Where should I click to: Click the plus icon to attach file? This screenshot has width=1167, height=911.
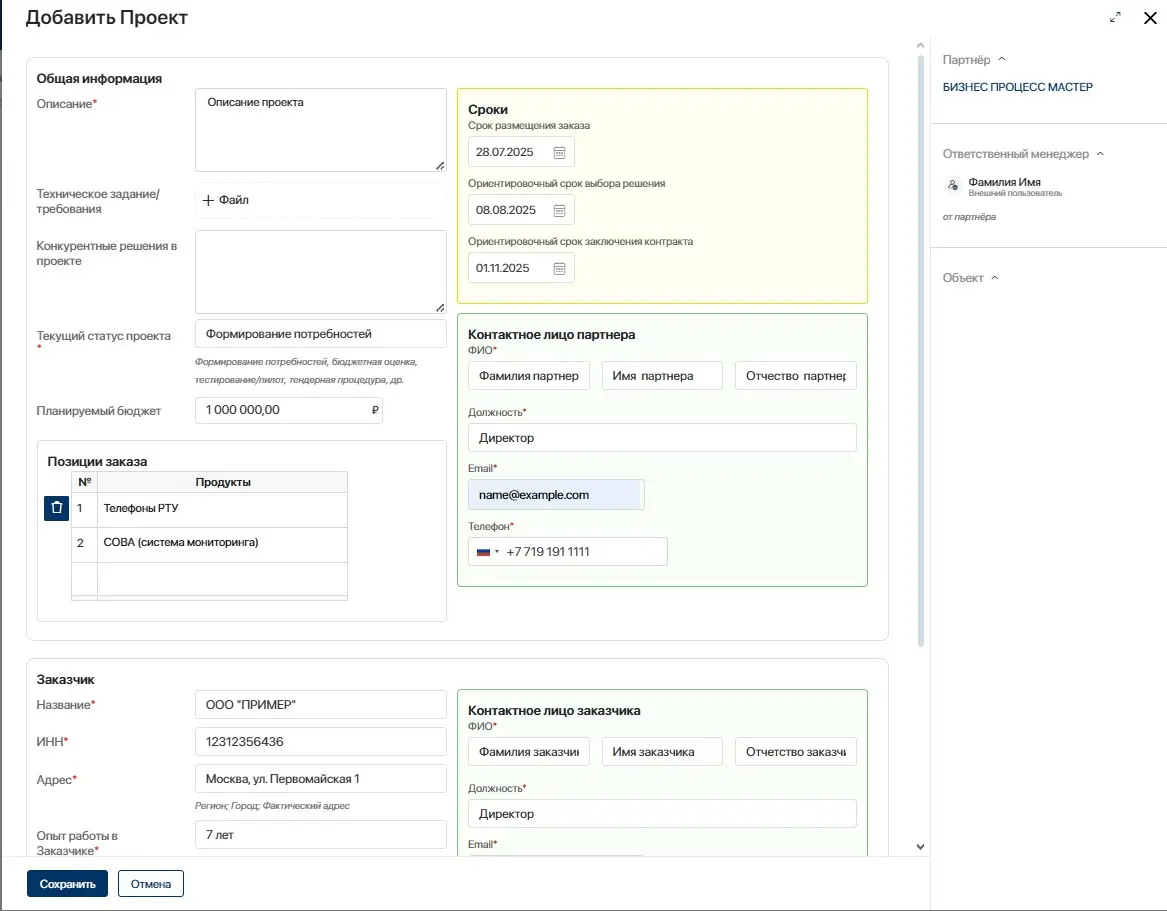208,200
